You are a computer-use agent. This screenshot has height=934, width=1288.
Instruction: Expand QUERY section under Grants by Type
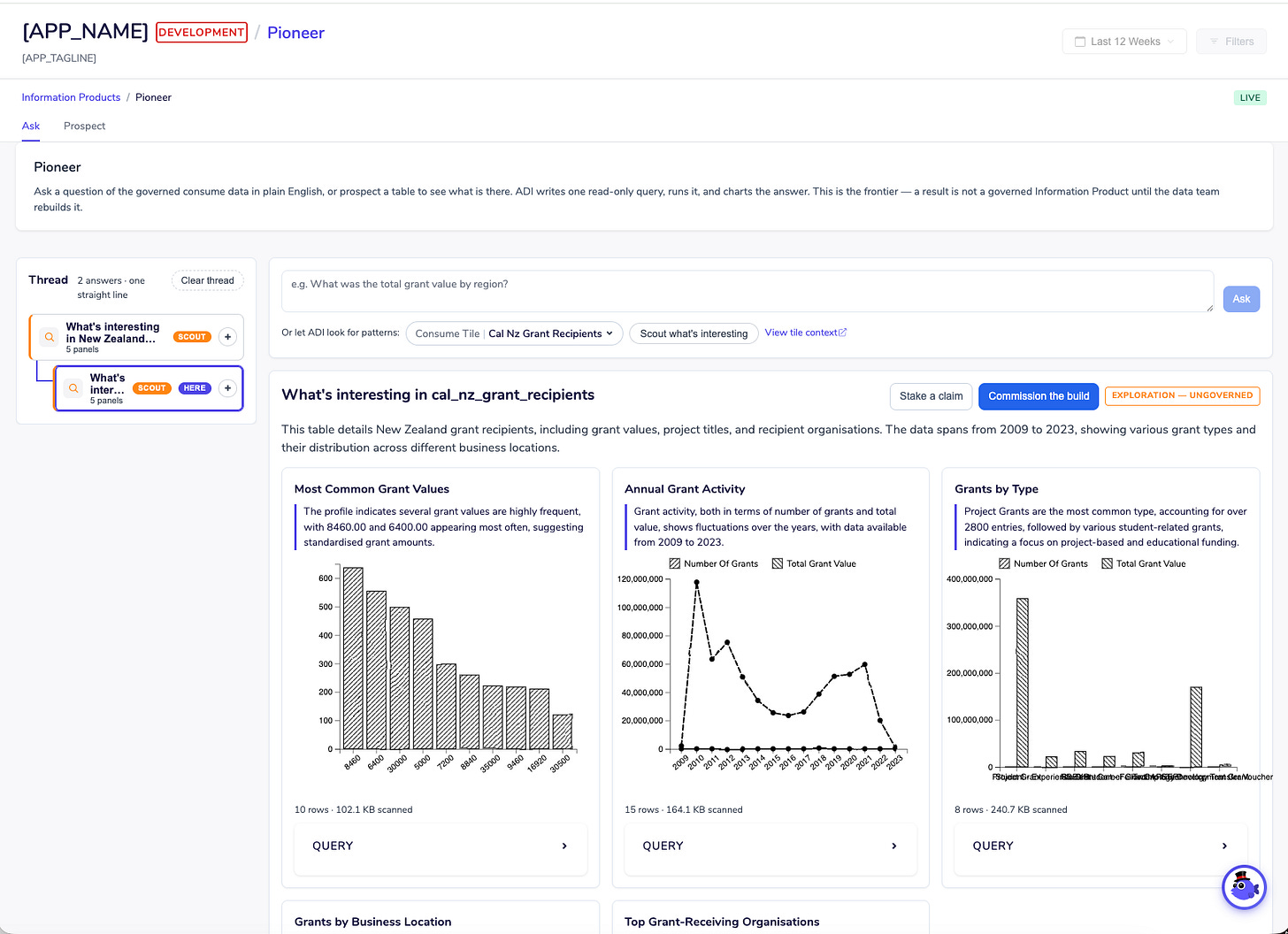(x=1100, y=846)
